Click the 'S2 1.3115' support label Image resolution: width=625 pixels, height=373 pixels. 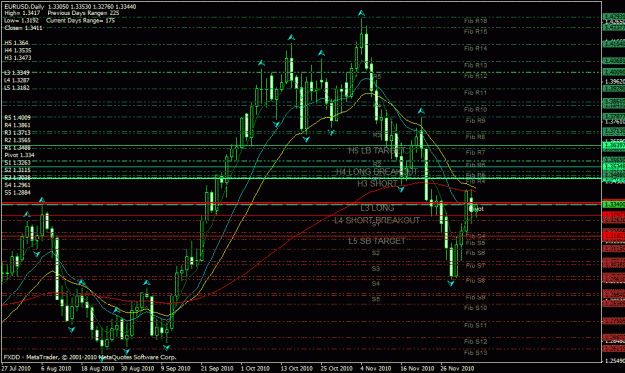(x=18, y=170)
